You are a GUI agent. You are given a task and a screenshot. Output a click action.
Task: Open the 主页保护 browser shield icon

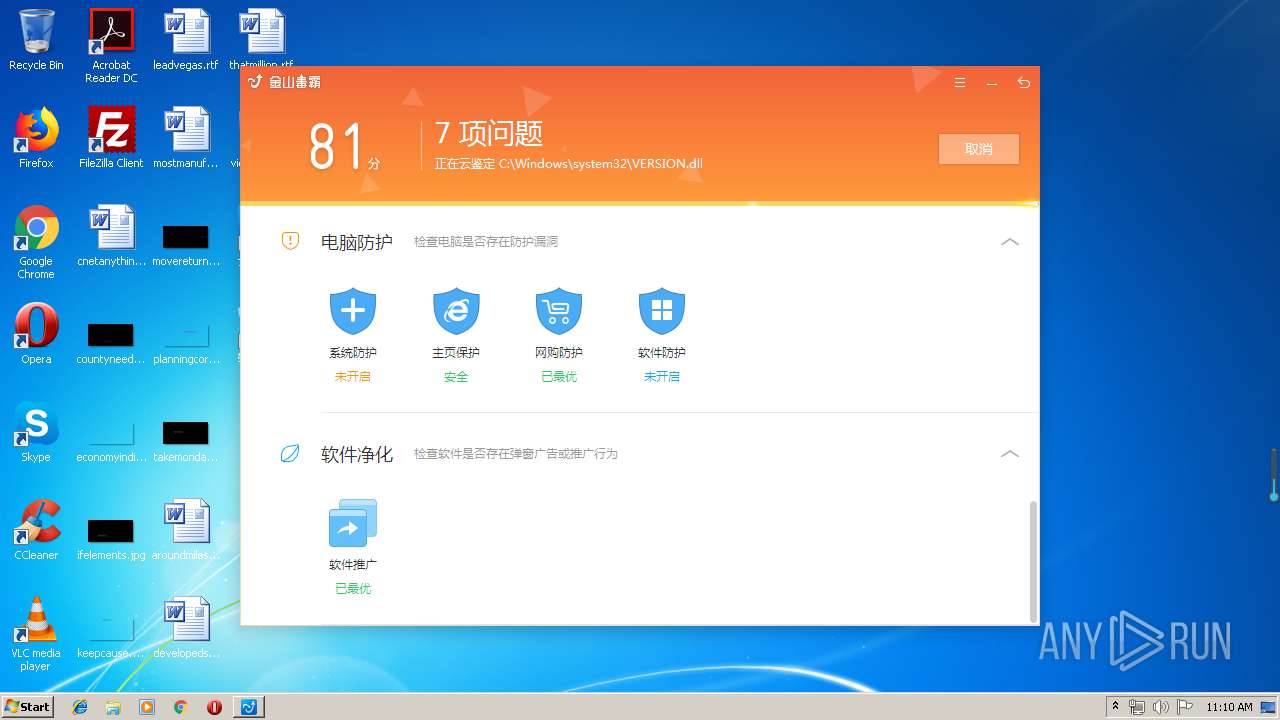tap(456, 311)
